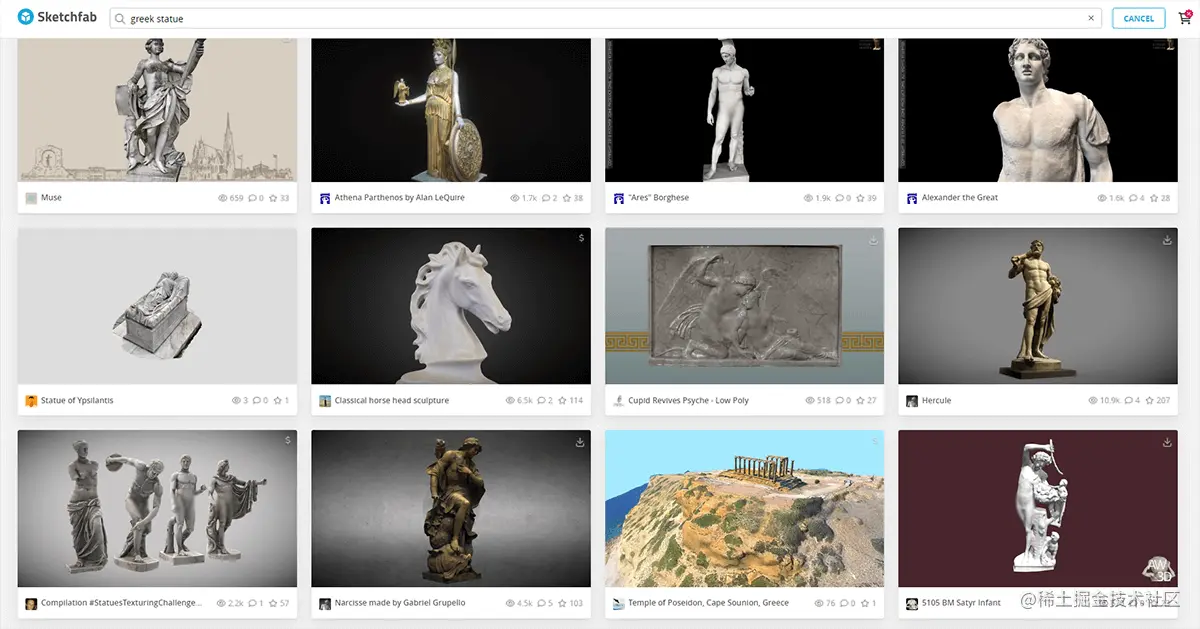The height and width of the screenshot is (629, 1200).
Task: Click the download icon on 5105 BM Satyr Infant
Action: coord(1167,443)
